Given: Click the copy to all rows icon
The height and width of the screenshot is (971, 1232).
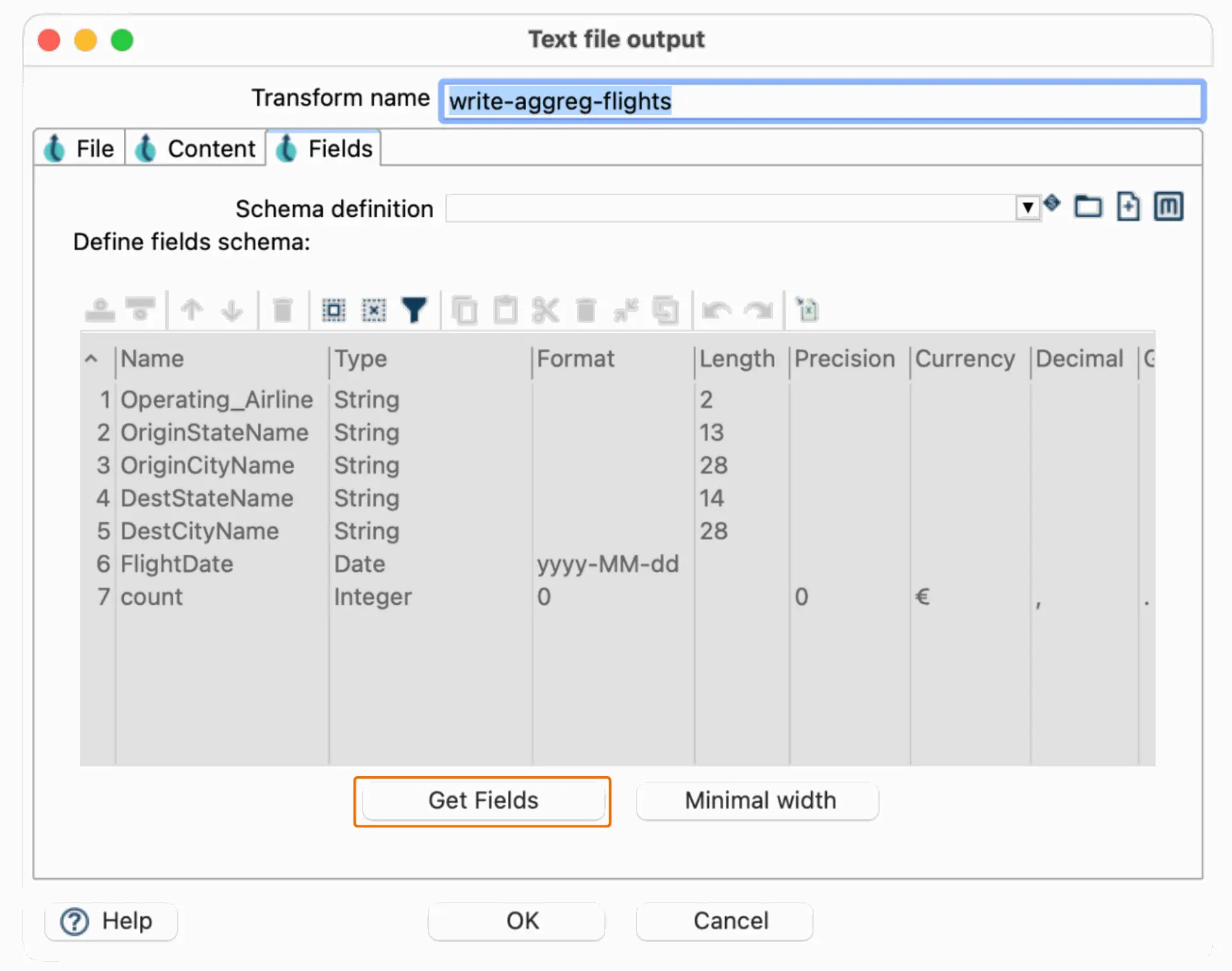Looking at the screenshot, I should click(x=665, y=310).
